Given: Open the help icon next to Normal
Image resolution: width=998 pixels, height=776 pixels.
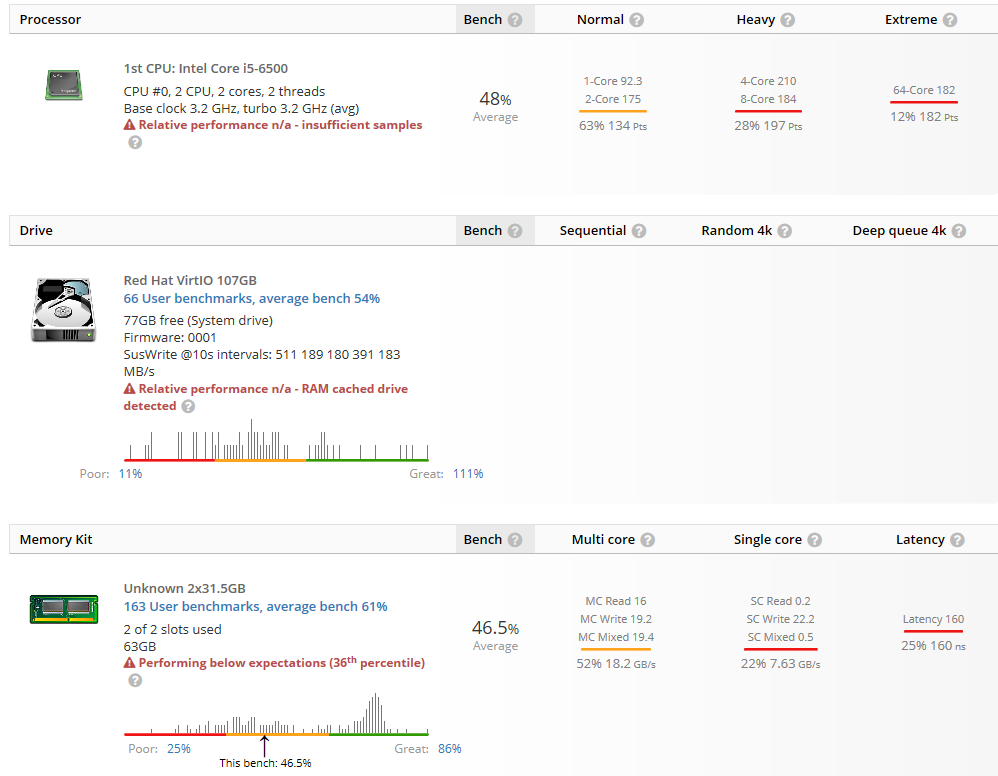Looking at the screenshot, I should pos(636,20).
